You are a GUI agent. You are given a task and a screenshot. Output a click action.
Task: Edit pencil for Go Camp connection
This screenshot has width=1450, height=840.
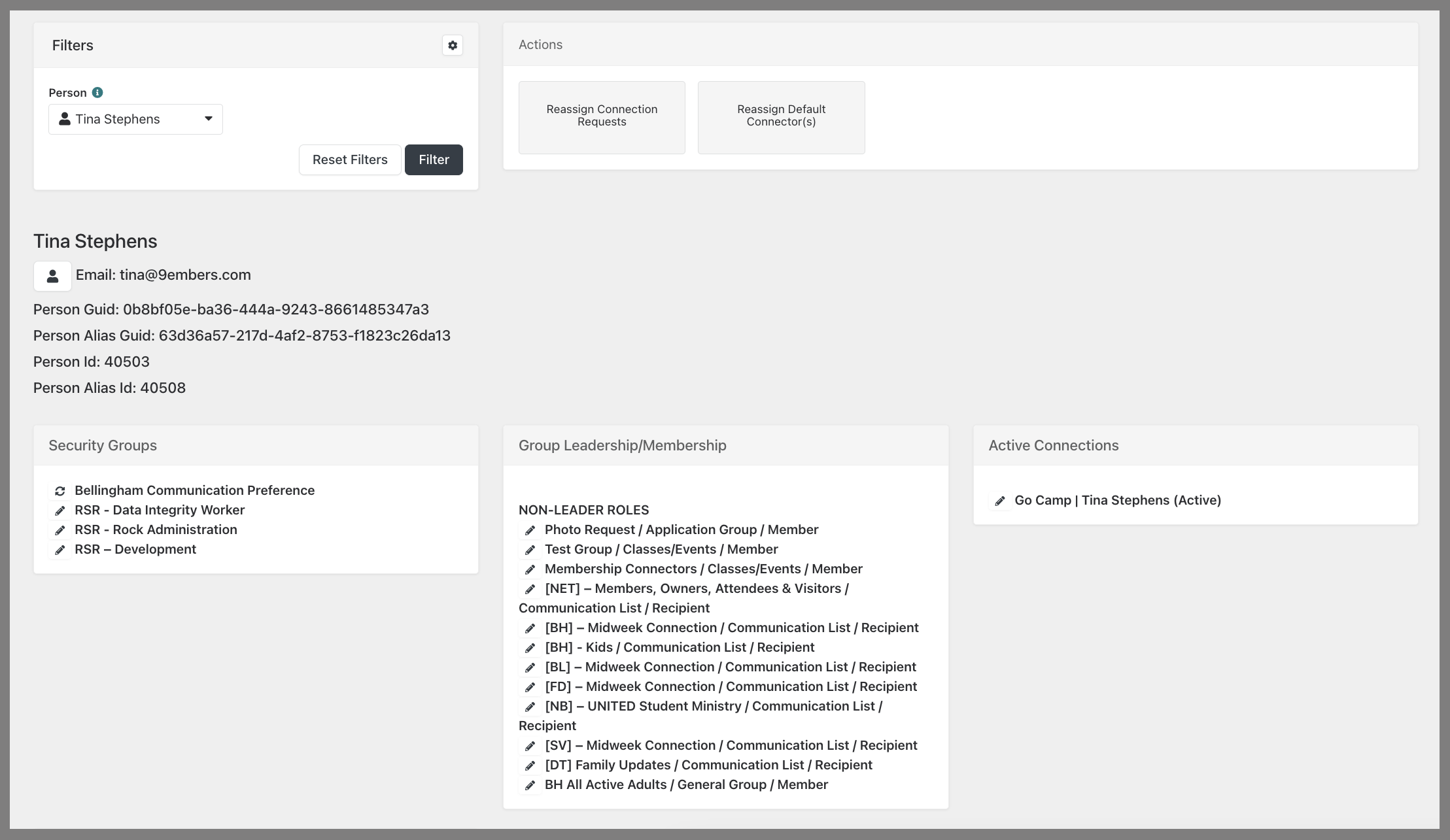999,501
